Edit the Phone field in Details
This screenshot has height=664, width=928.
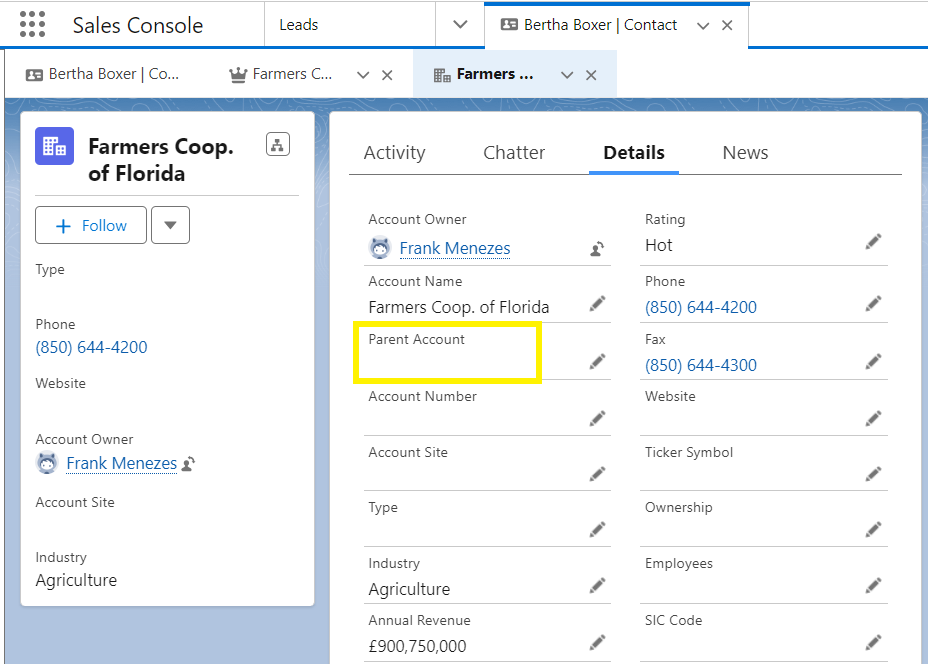click(x=874, y=304)
